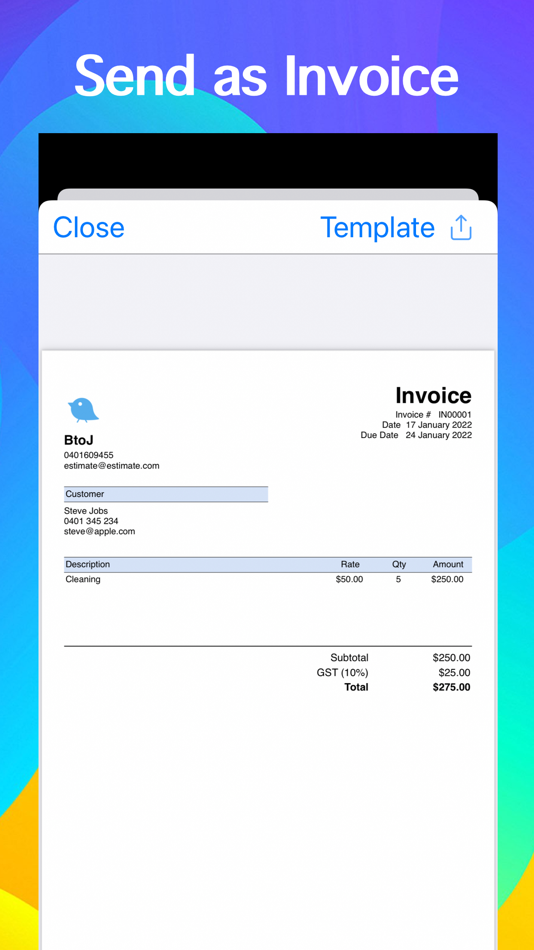
Task: Tap the date 17 January 2022
Action: pyautogui.click(x=439, y=425)
